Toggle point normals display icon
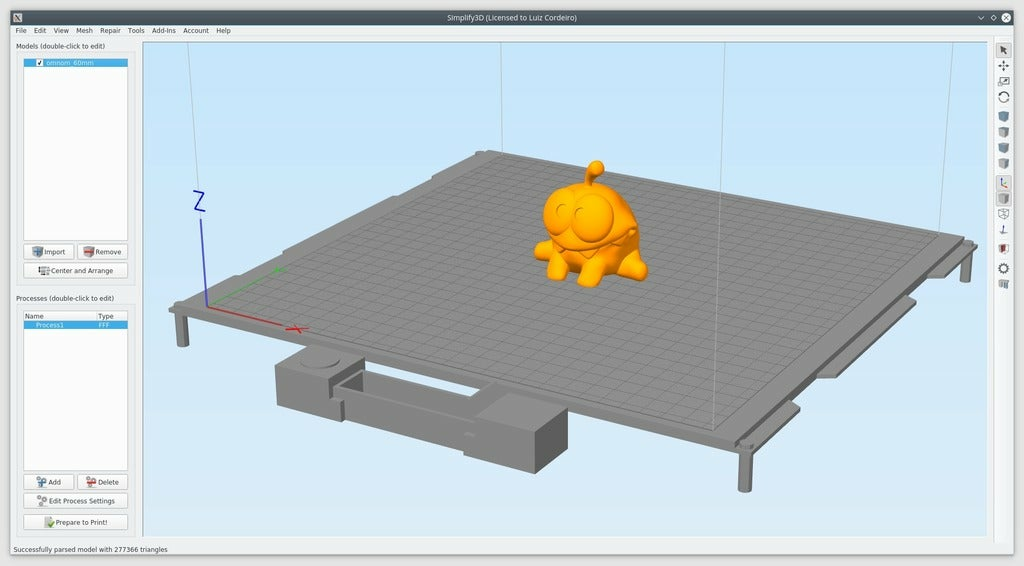 point(1004,230)
